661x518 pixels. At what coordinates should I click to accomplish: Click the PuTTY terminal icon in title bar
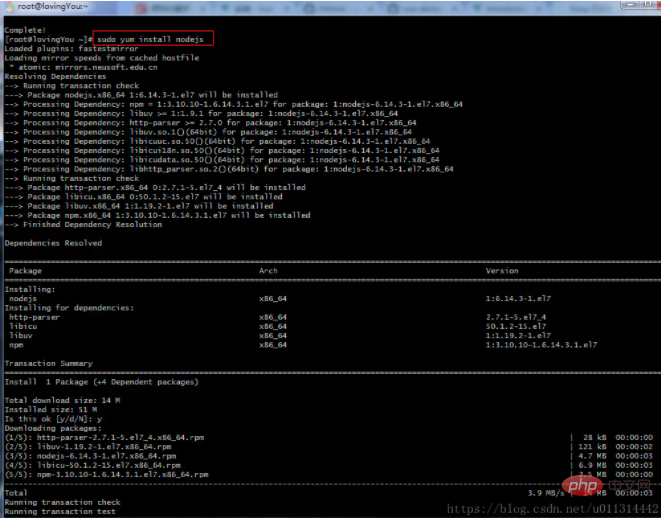[9, 6]
